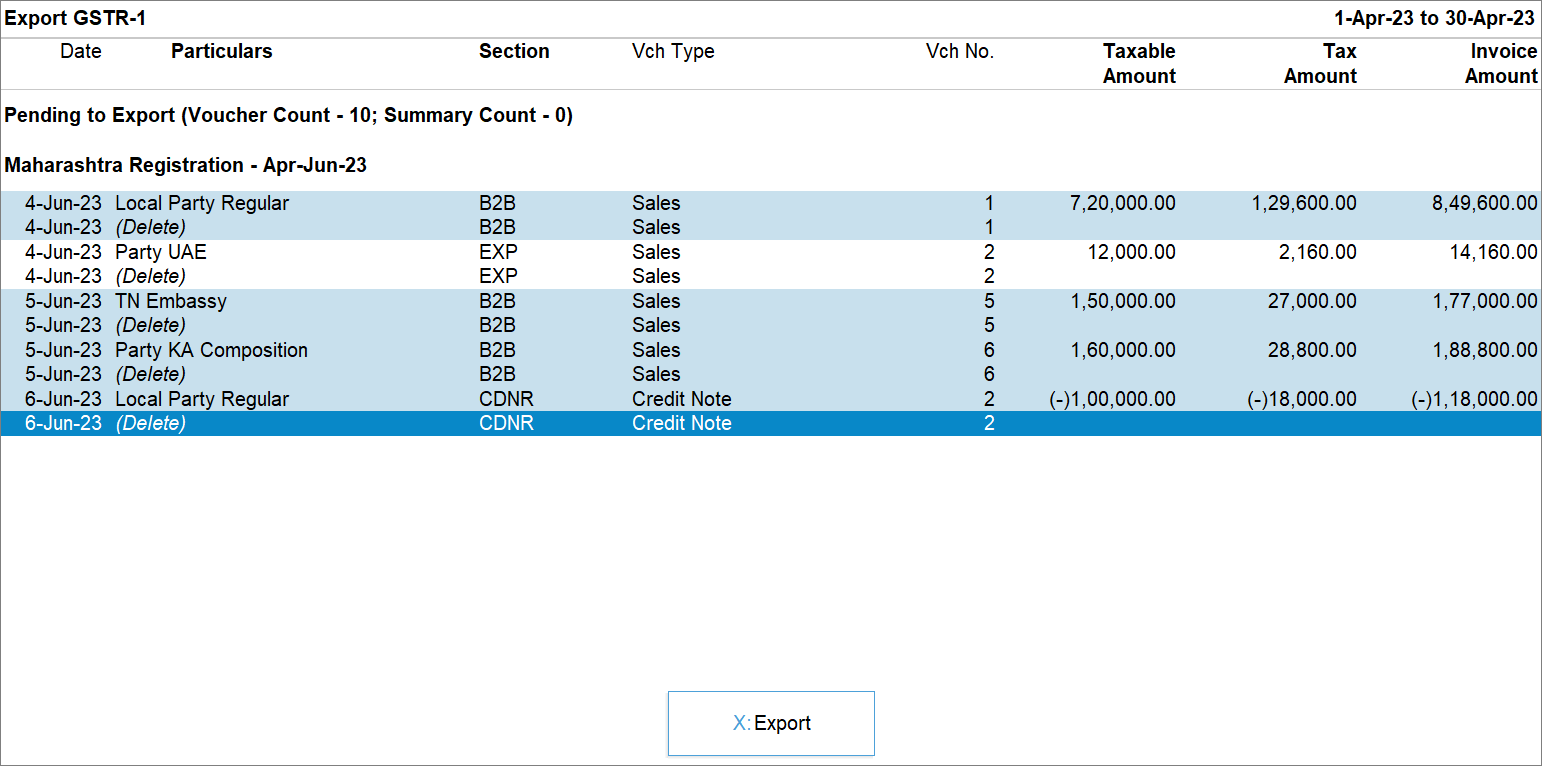Click the Vch Type column header

[673, 51]
